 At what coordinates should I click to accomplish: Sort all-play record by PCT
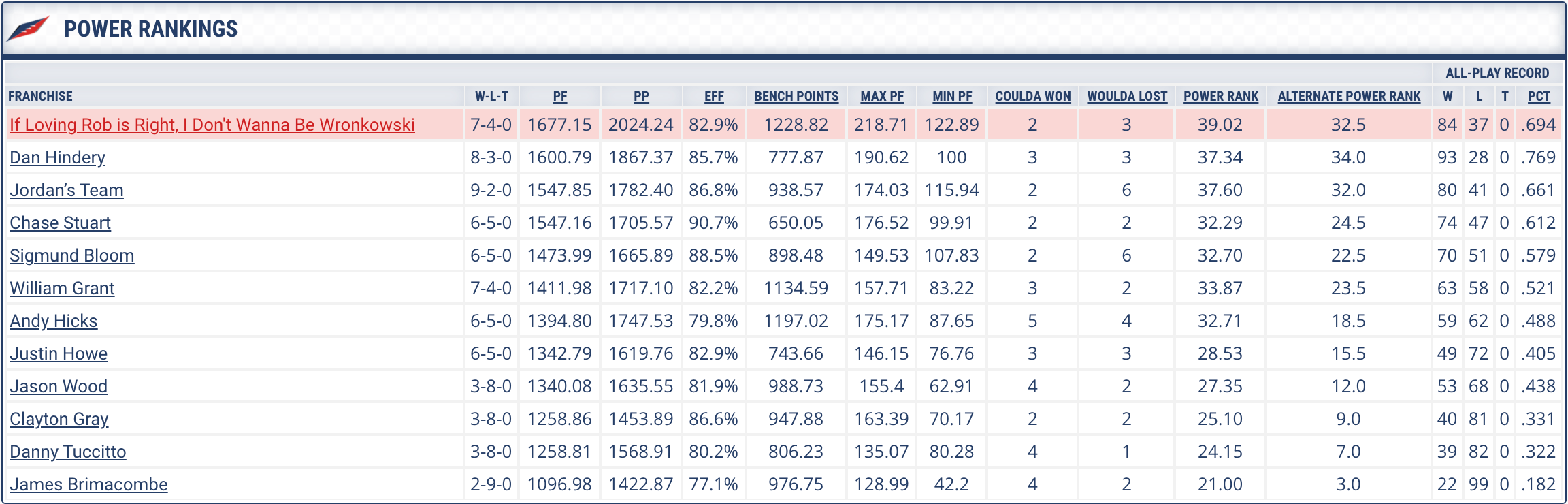[x=1539, y=96]
